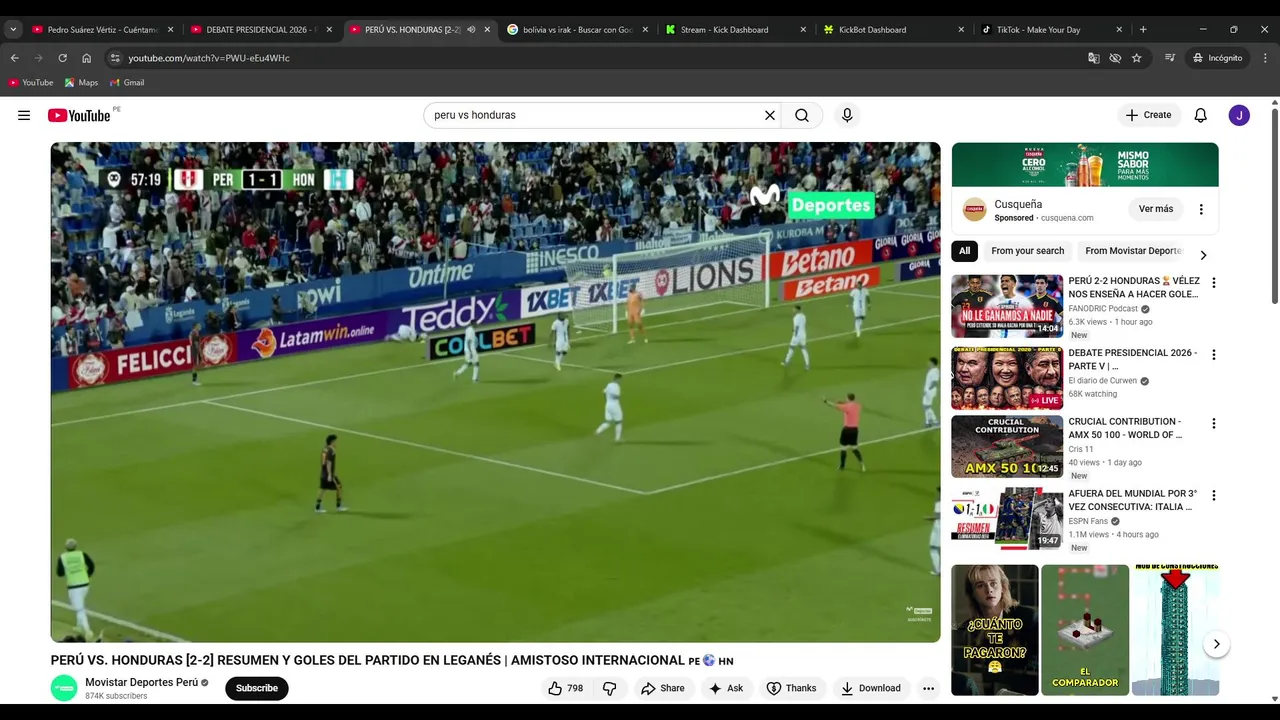Open the FANODRIC Podcast video thumbnail
1280x720 pixels.
coord(1007,306)
